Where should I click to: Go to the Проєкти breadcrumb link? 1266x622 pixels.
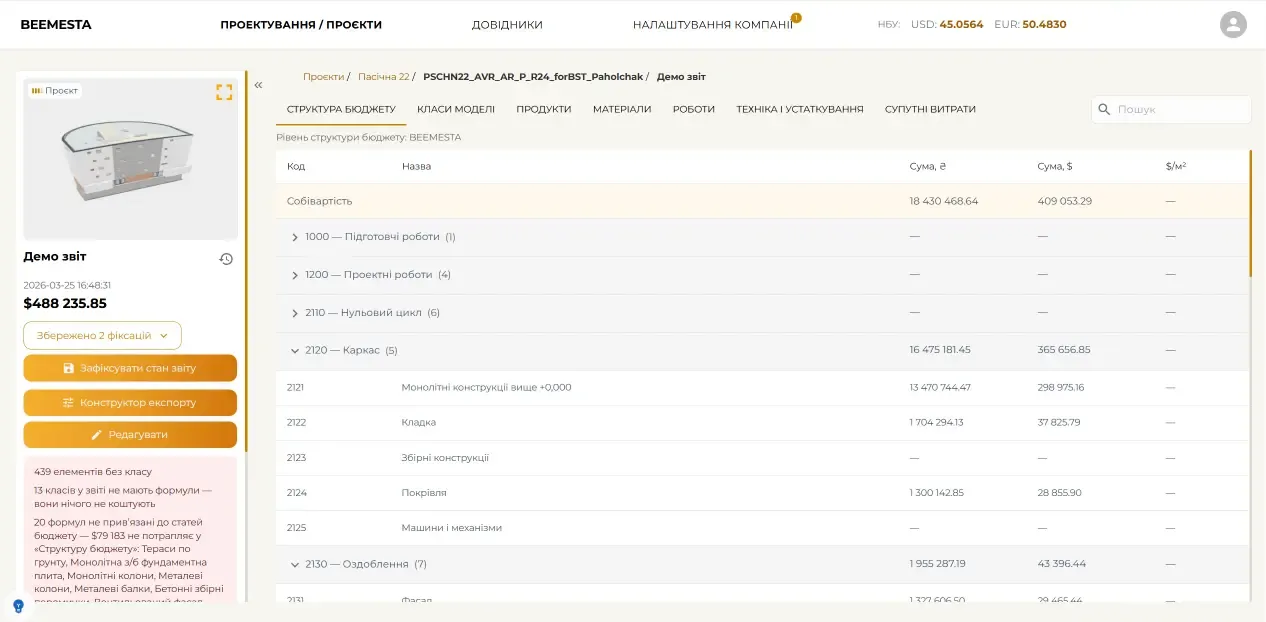(x=324, y=77)
